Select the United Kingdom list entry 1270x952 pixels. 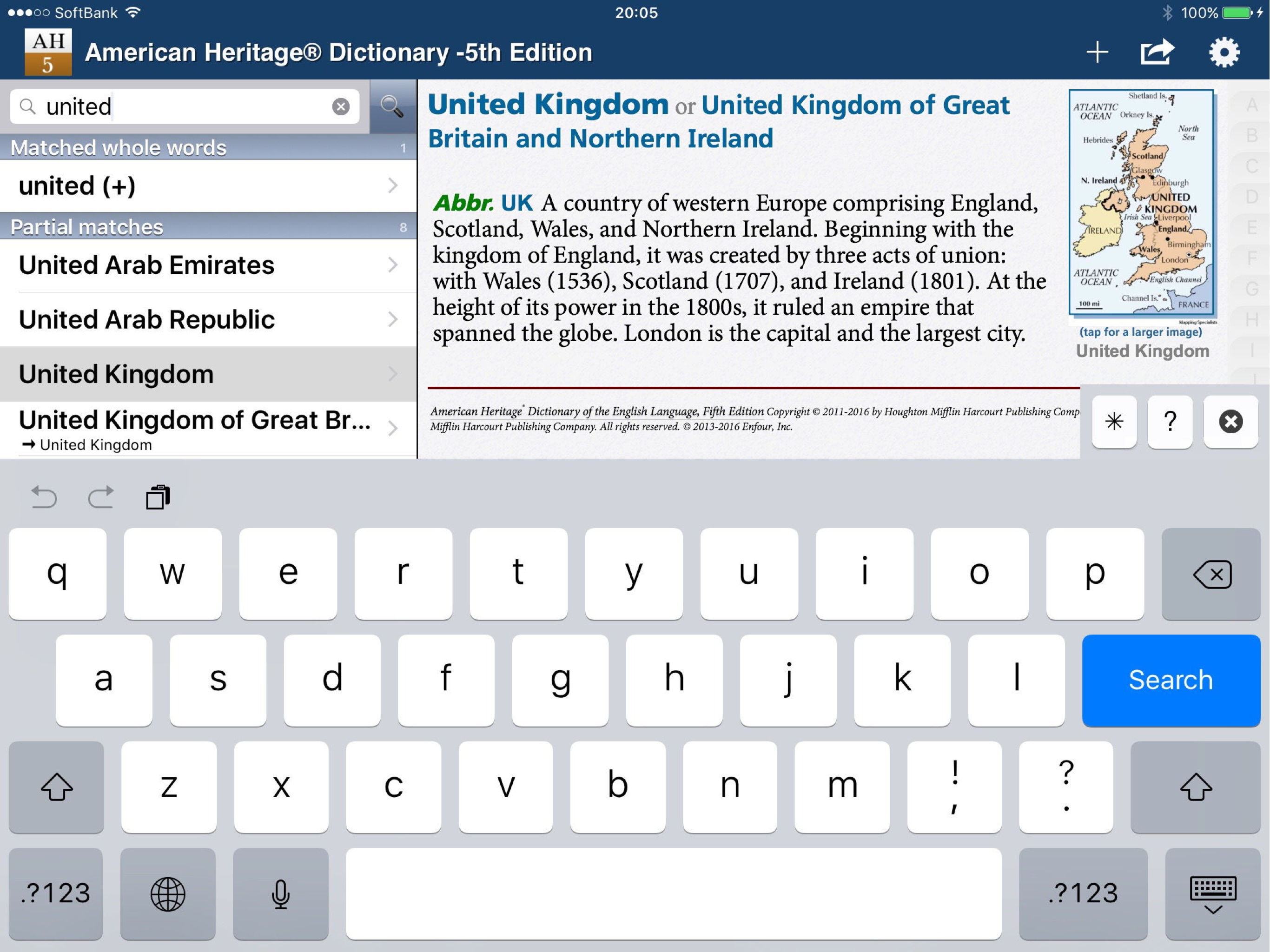tap(208, 374)
